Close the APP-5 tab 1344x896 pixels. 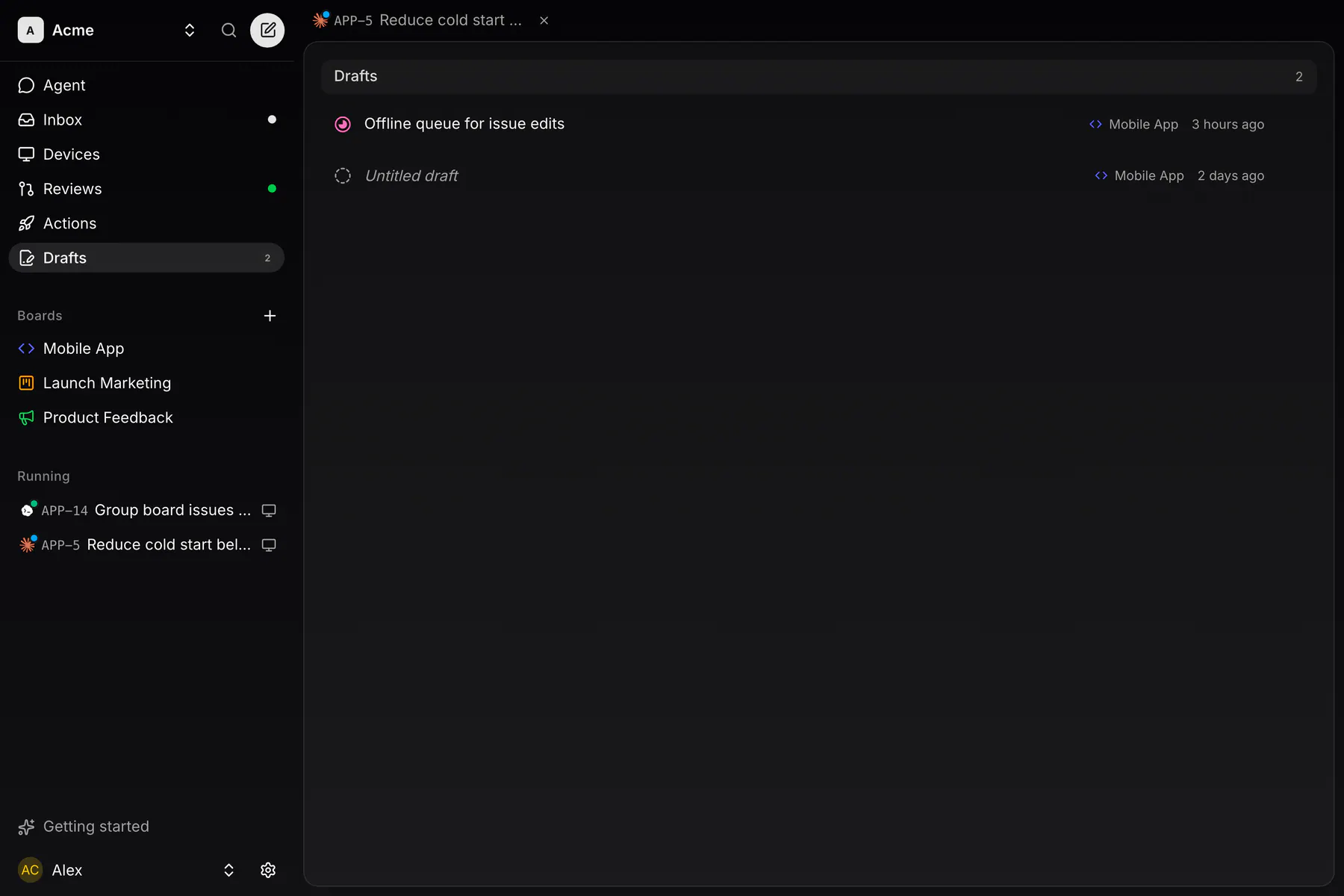544,20
